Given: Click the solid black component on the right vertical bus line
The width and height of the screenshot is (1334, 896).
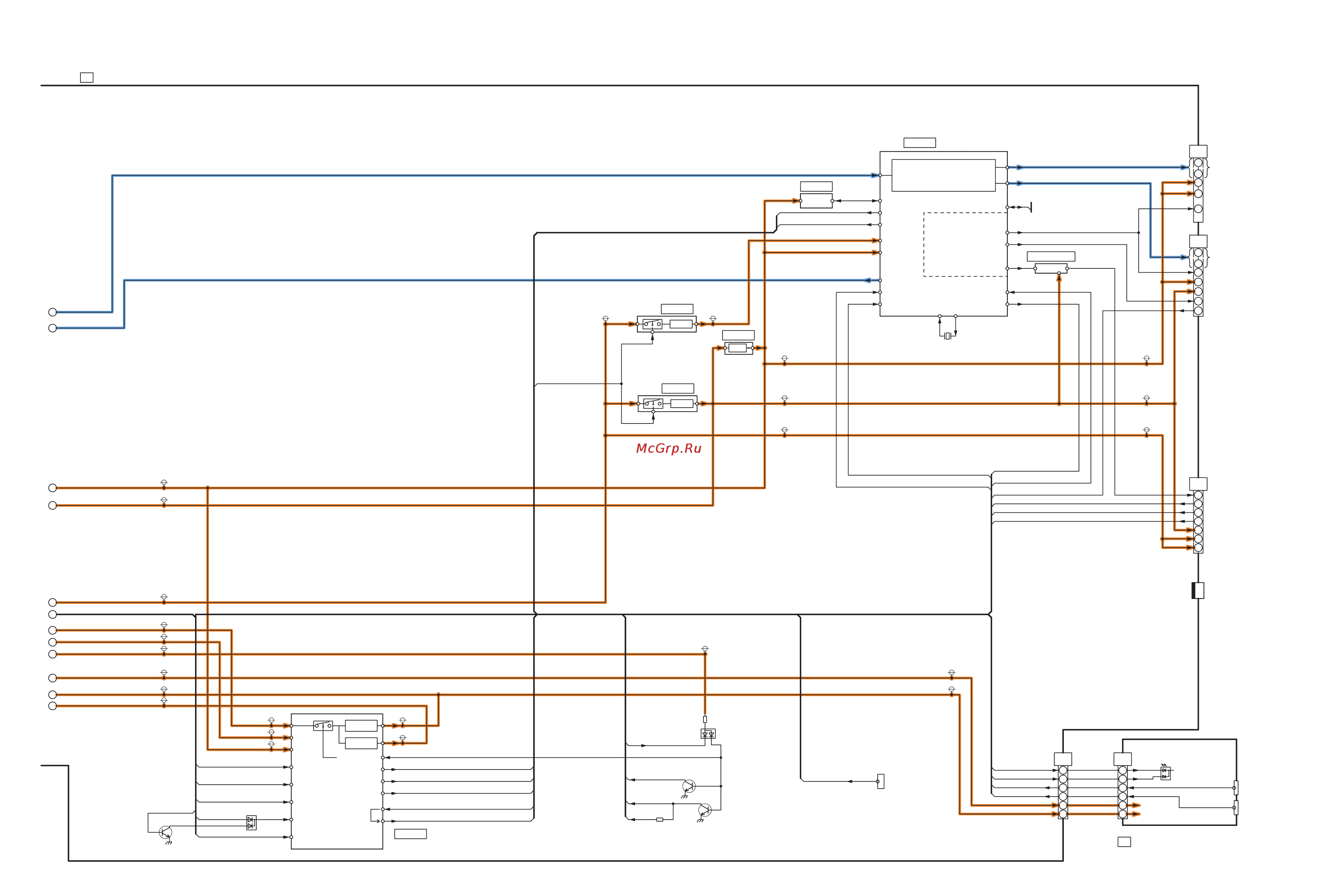Looking at the screenshot, I should tap(1197, 590).
